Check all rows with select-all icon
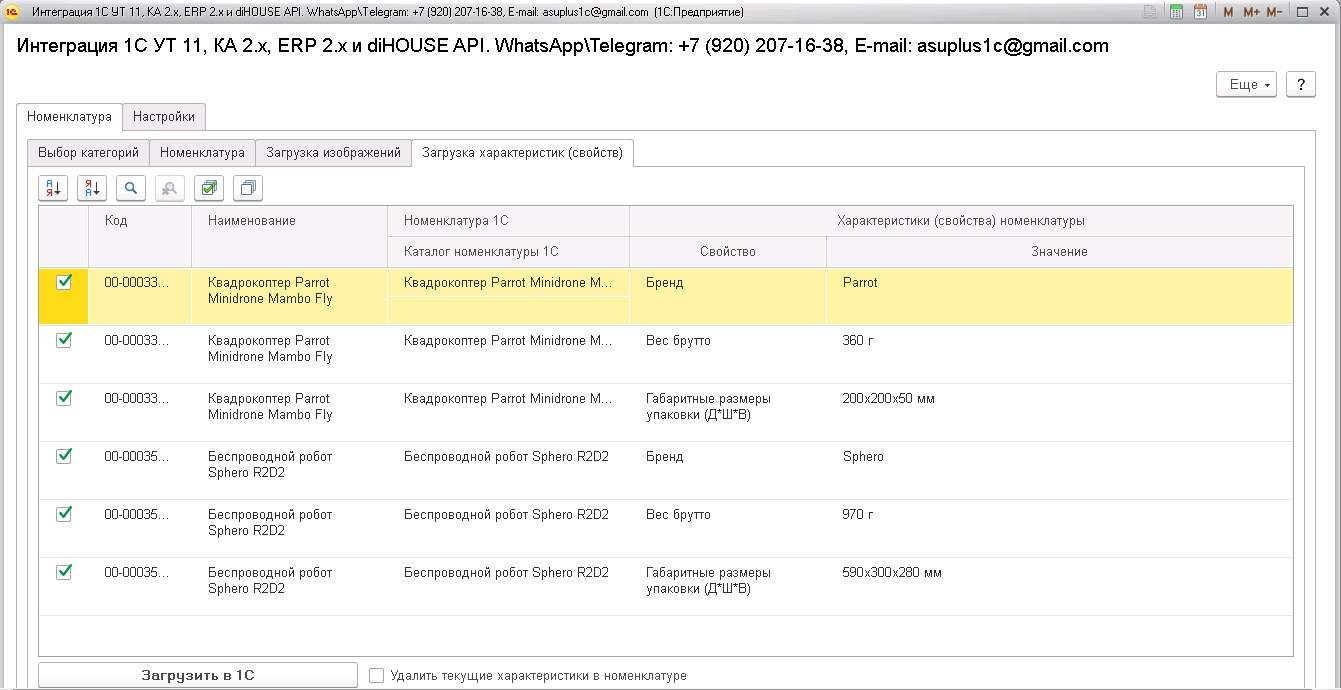 click(209, 188)
